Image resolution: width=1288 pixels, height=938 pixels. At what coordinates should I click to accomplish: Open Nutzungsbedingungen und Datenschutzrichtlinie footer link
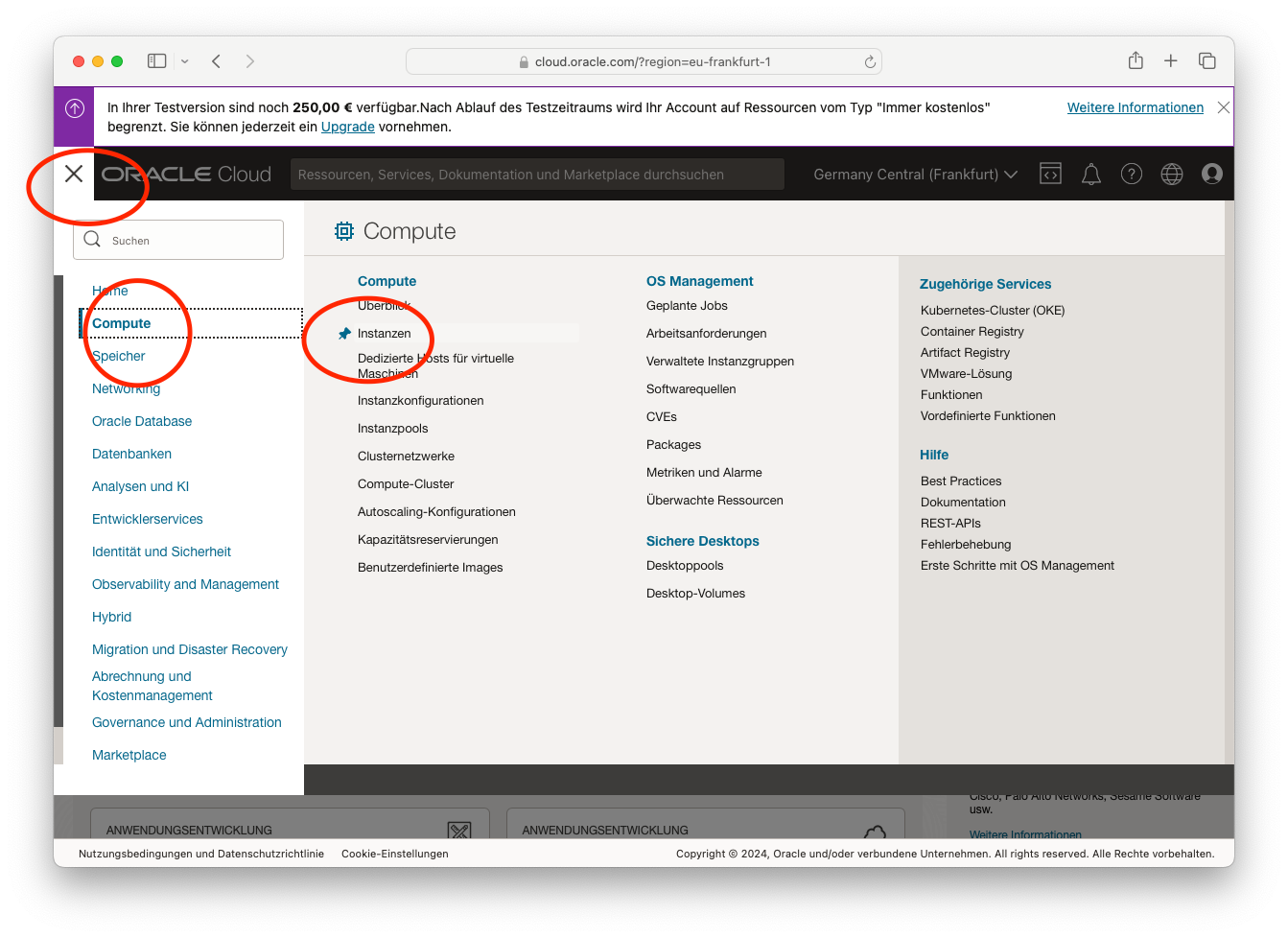pyautogui.click(x=201, y=854)
